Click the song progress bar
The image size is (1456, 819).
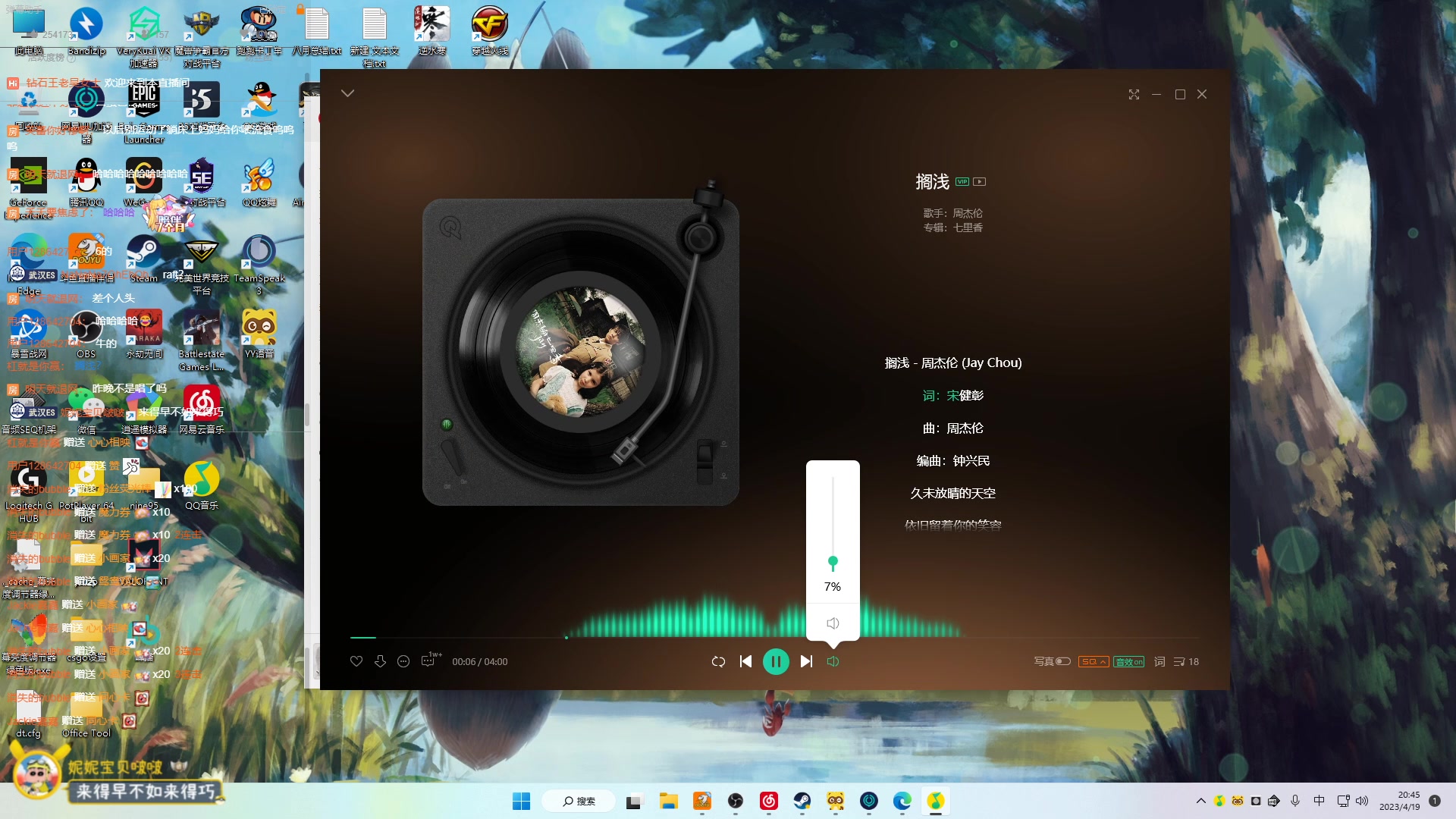773,638
